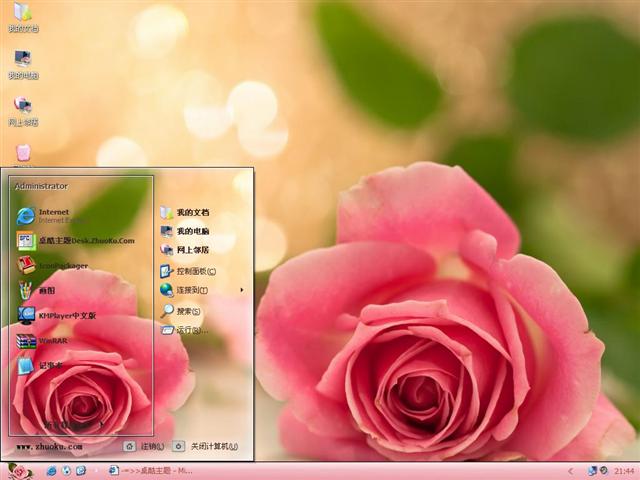
Task: Select 我的文档 desktop icon
Action: pyautogui.click(x=23, y=17)
